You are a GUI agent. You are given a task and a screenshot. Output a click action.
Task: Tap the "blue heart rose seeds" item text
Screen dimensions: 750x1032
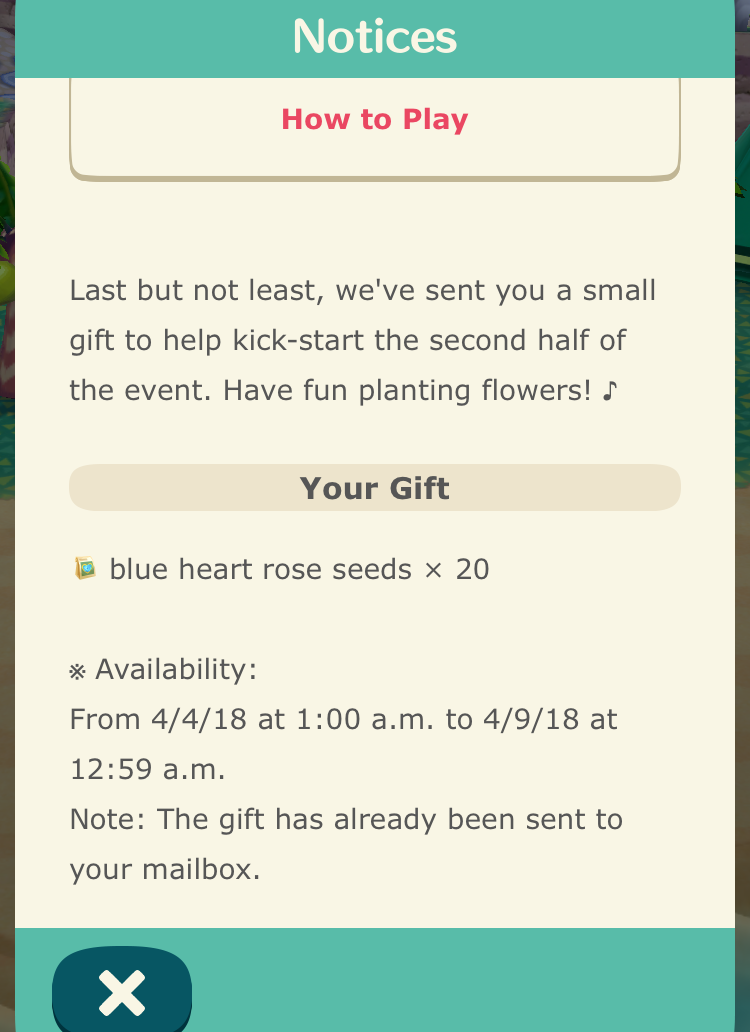[261, 569]
